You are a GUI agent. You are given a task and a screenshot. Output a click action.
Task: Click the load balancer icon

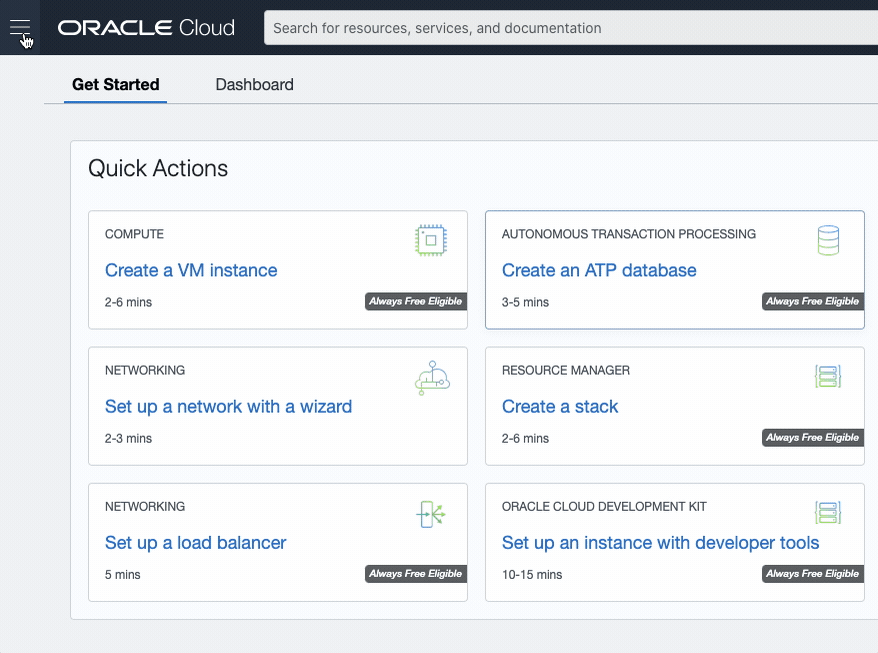pyautogui.click(x=431, y=514)
